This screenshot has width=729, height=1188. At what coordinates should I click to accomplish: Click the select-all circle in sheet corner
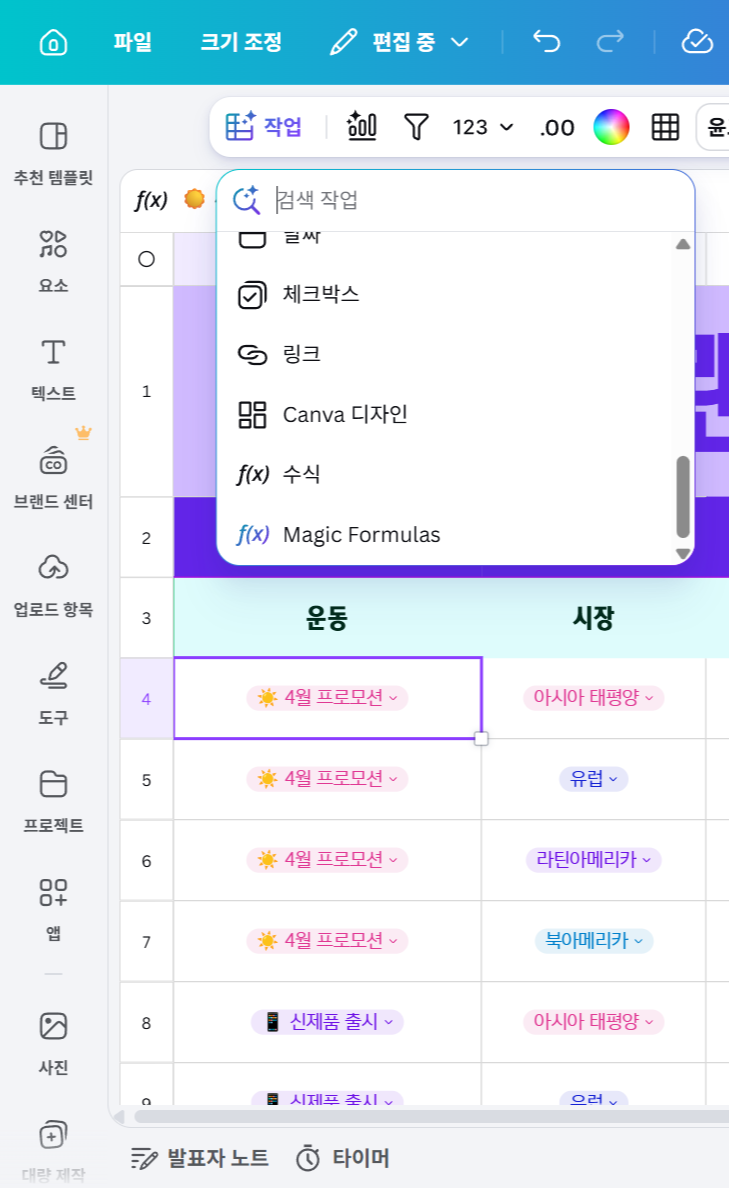[146, 259]
